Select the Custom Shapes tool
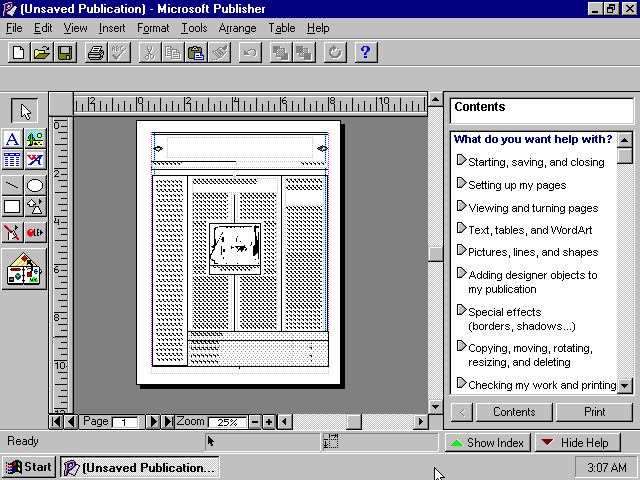Screen dimensions: 640x480 pos(35,207)
